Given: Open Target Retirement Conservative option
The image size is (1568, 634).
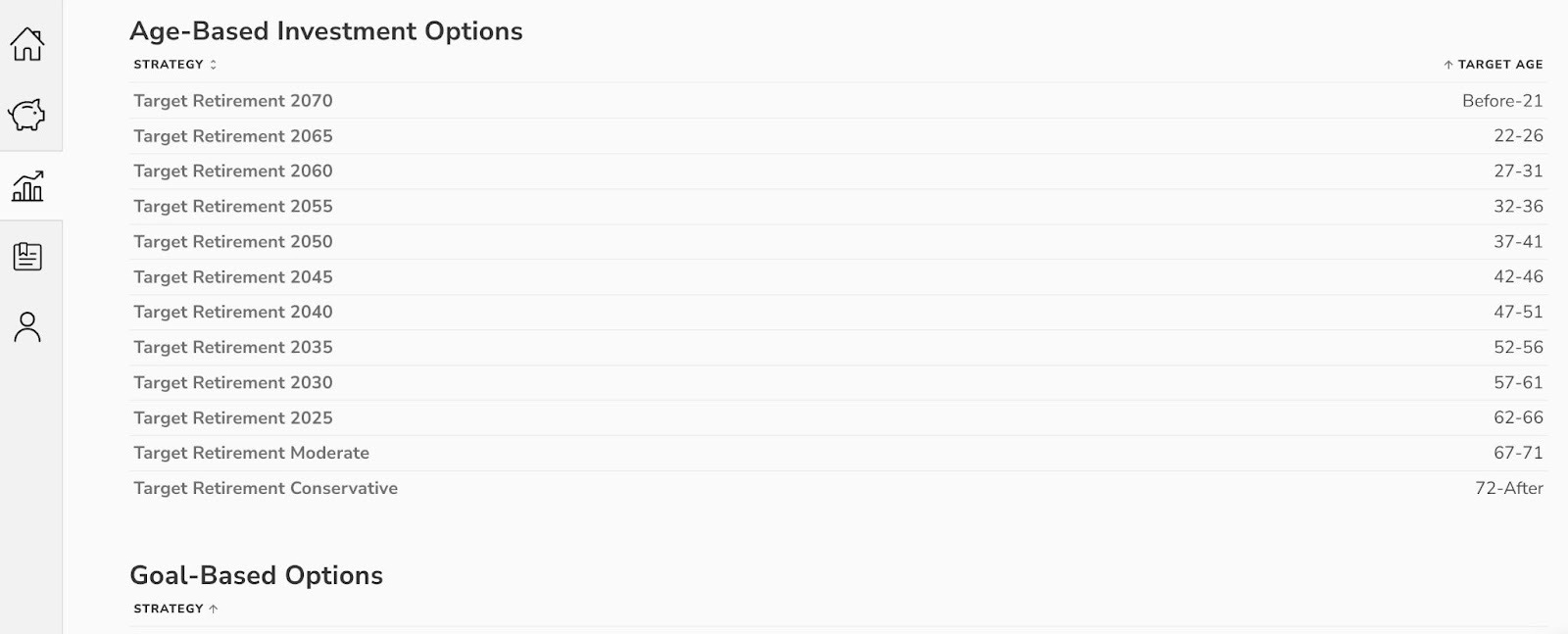Looking at the screenshot, I should click(x=266, y=489).
